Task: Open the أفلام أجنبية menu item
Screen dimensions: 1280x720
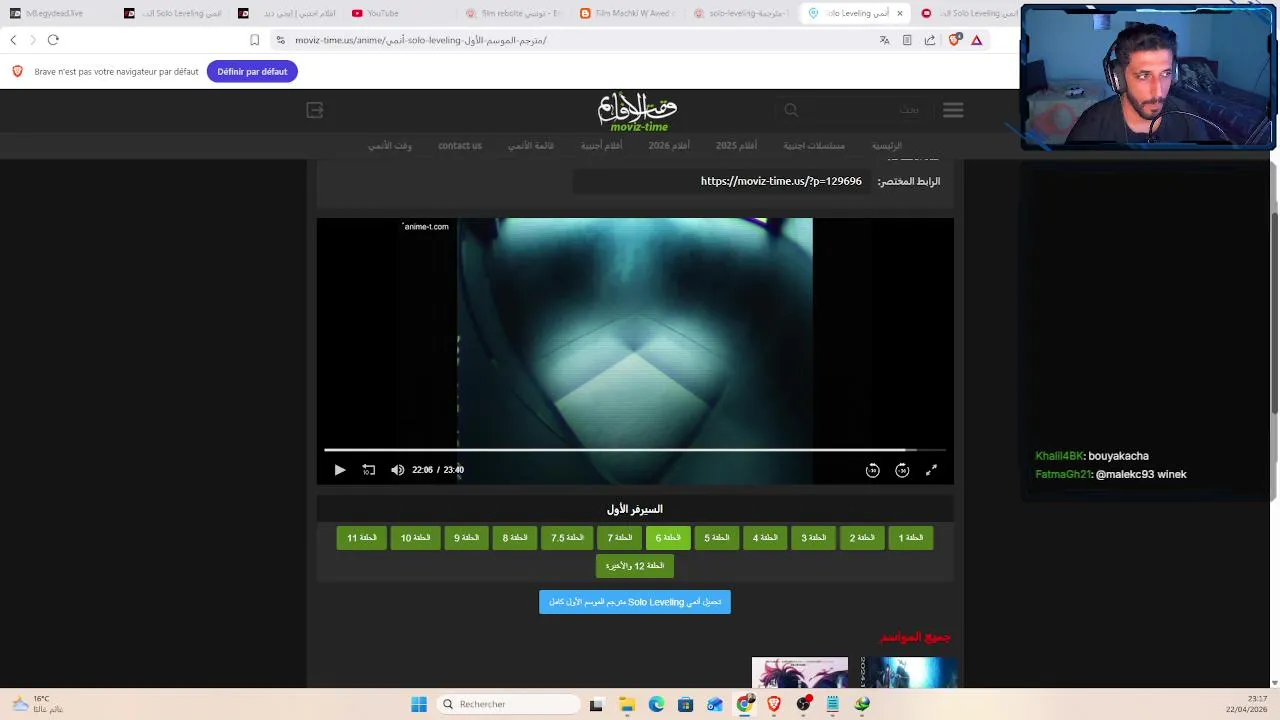Action: pyautogui.click(x=602, y=145)
